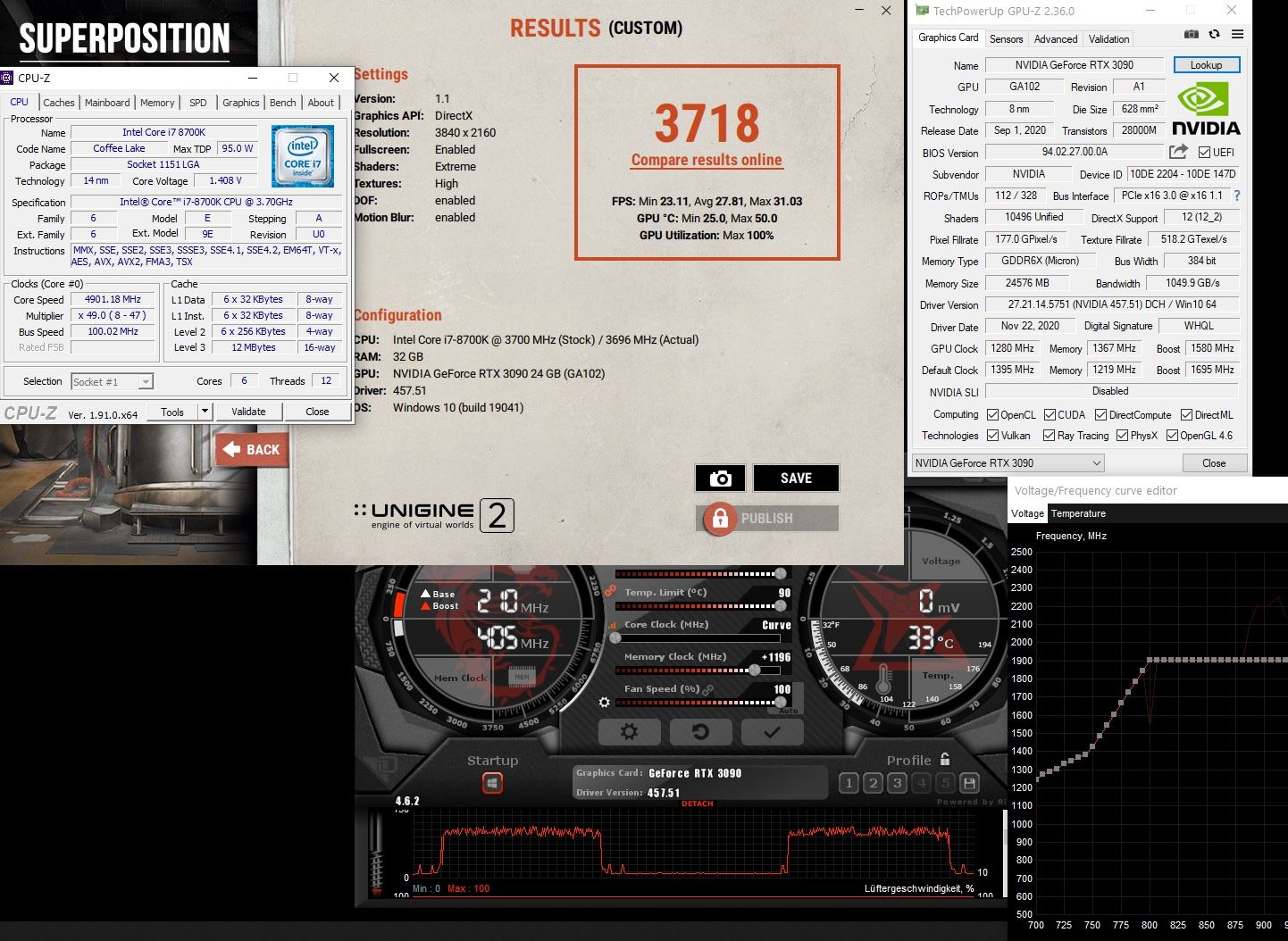Open Afterburner settings gear button
Viewport: 1288px width, 941px height.
629,732
